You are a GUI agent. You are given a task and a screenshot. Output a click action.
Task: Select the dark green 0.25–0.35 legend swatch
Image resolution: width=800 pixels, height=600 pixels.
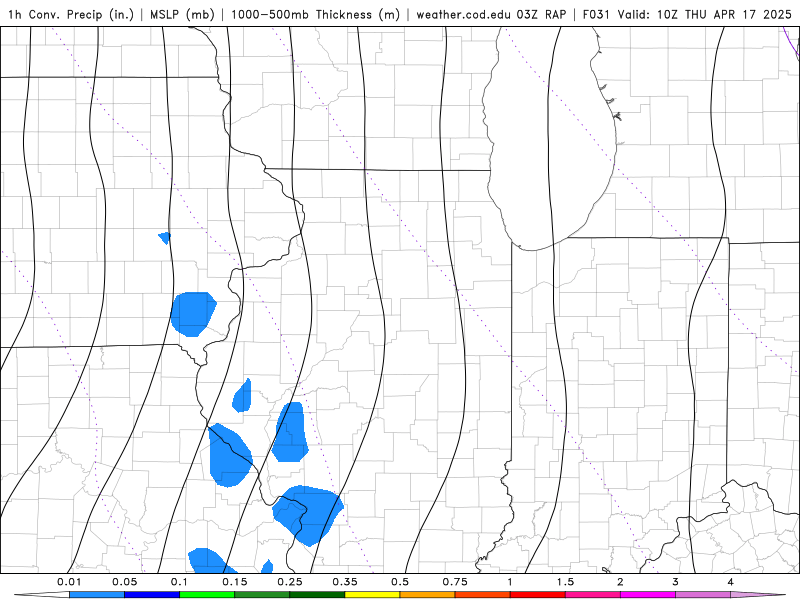coord(317,595)
